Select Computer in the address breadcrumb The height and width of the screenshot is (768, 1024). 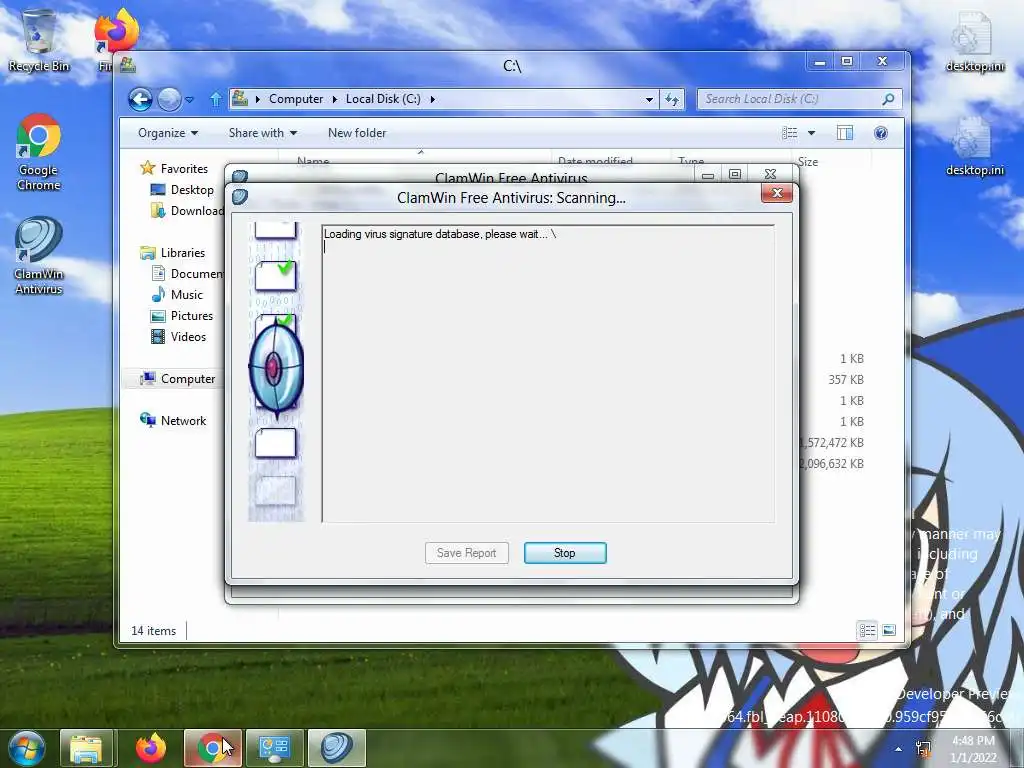pyautogui.click(x=296, y=99)
